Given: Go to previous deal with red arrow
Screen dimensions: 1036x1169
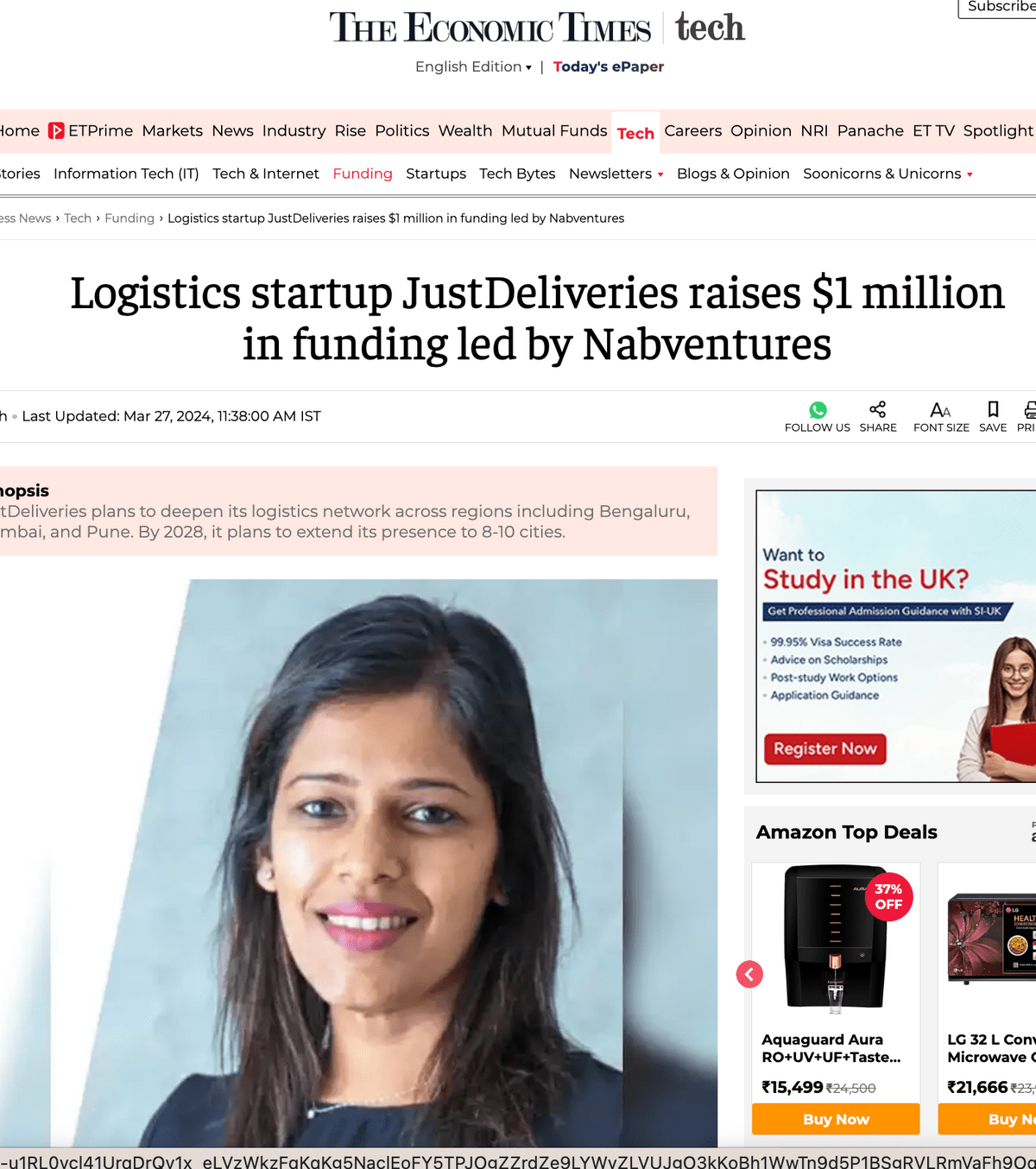Looking at the screenshot, I should coord(749,975).
